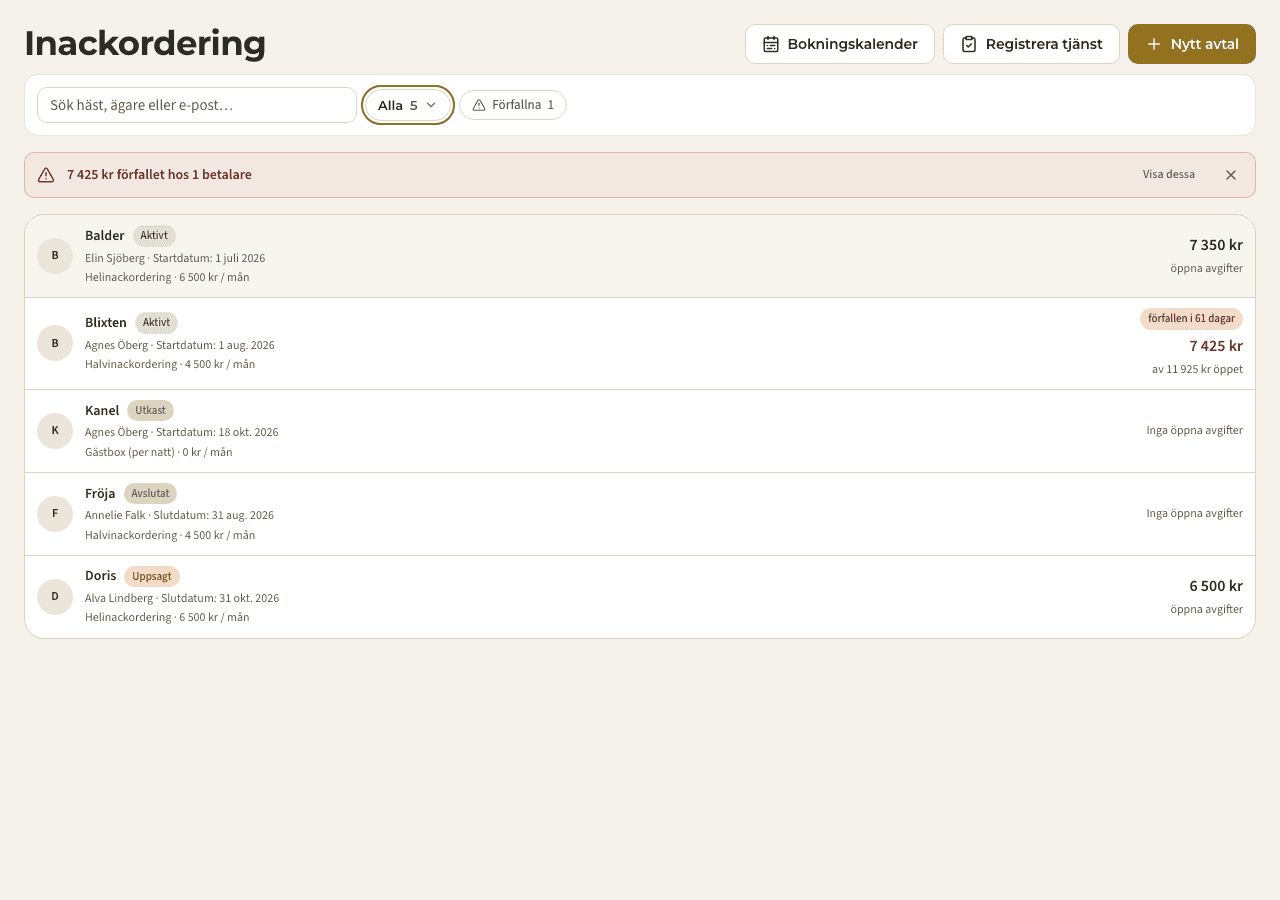Open the Balder agreement row
Image resolution: width=1280 pixels, height=900 pixels.
click(640, 256)
